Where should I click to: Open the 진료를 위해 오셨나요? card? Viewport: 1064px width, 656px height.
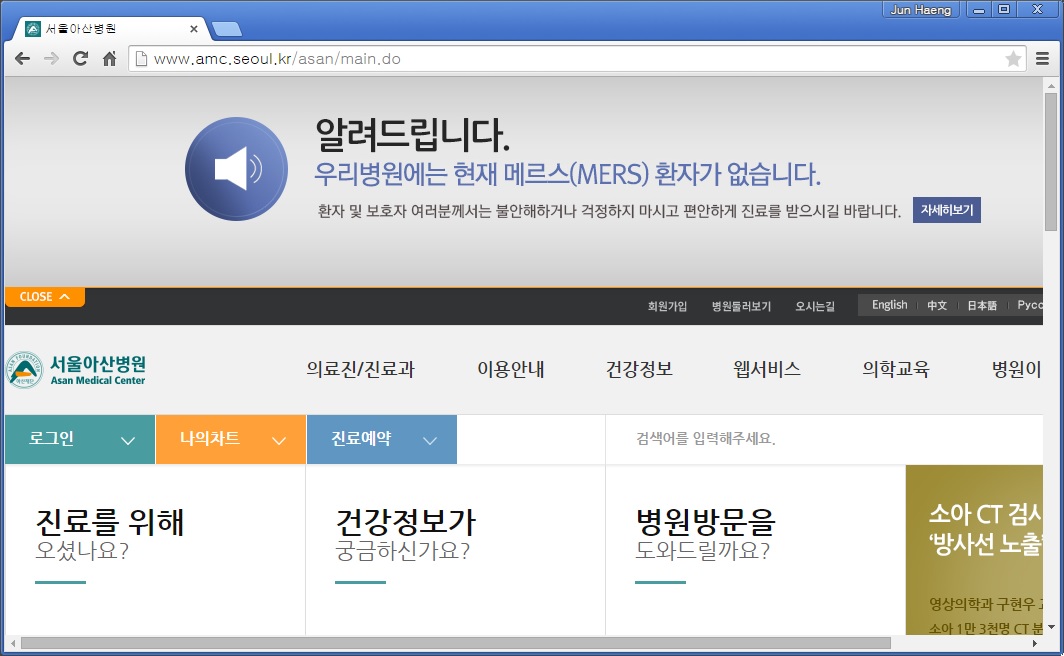pos(155,549)
